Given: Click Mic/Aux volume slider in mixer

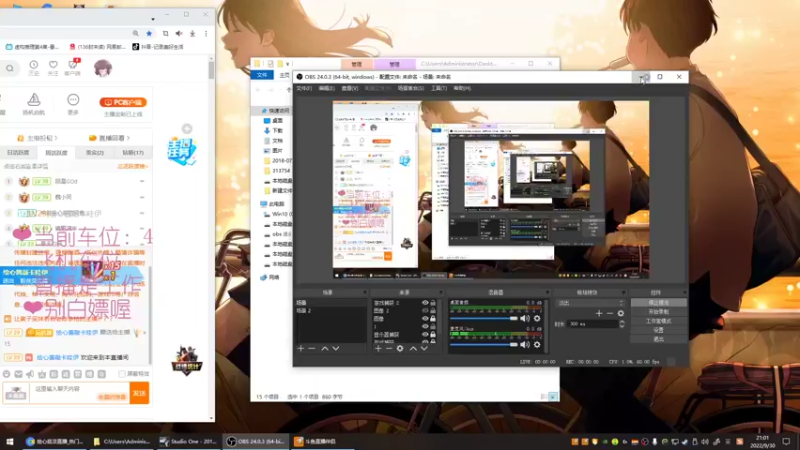Looking at the screenshot, I should click(484, 345).
